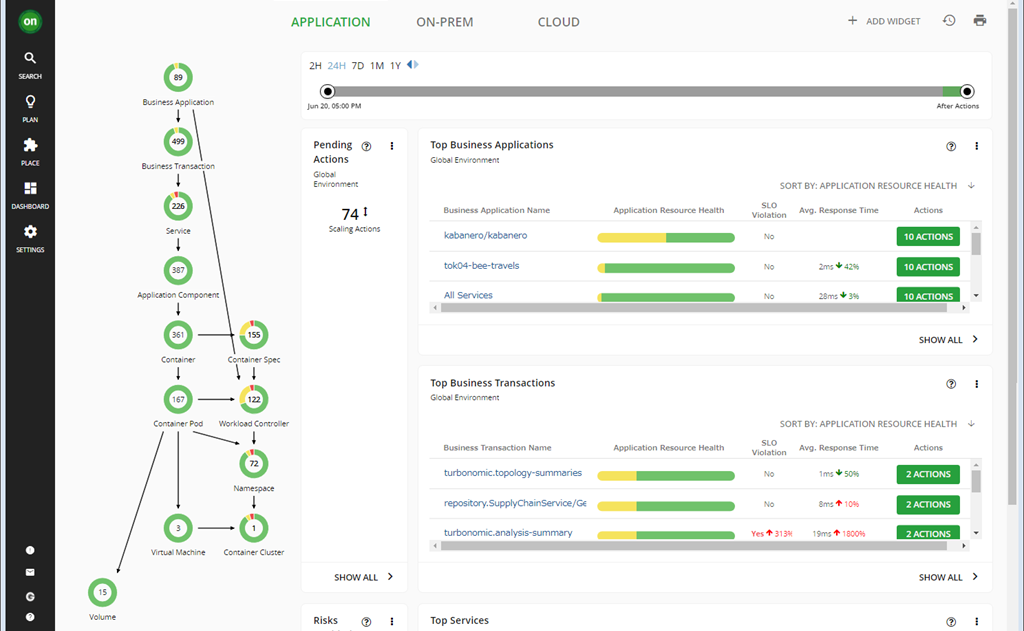Screen dimensions: 1024x631
Task: Click the print icon
Action: (980, 21)
